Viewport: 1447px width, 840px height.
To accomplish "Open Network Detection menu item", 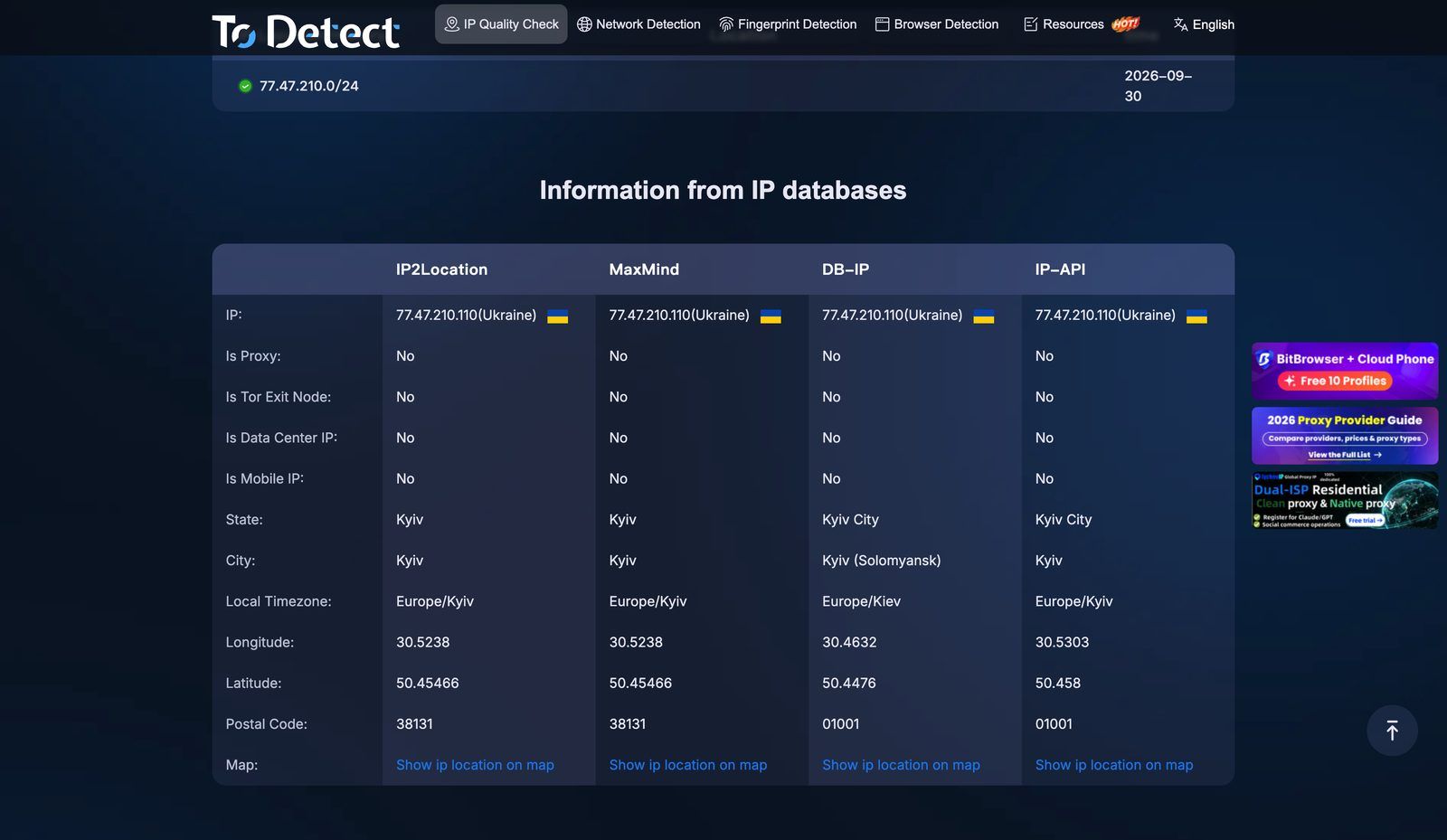I will pos(638,24).
